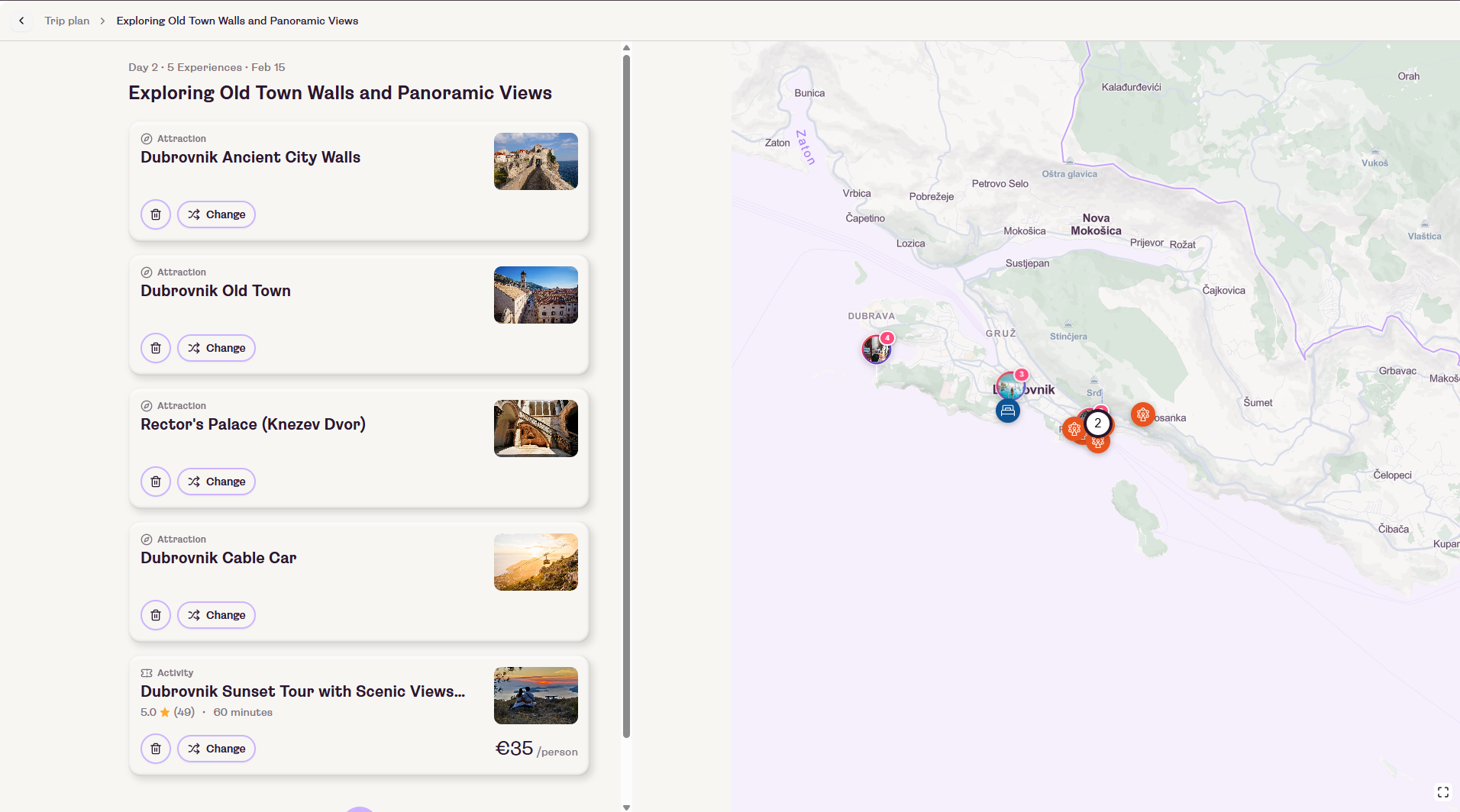The width and height of the screenshot is (1460, 812).
Task: Delete the Sunset Tour activity via trash icon
Action: coord(156,749)
